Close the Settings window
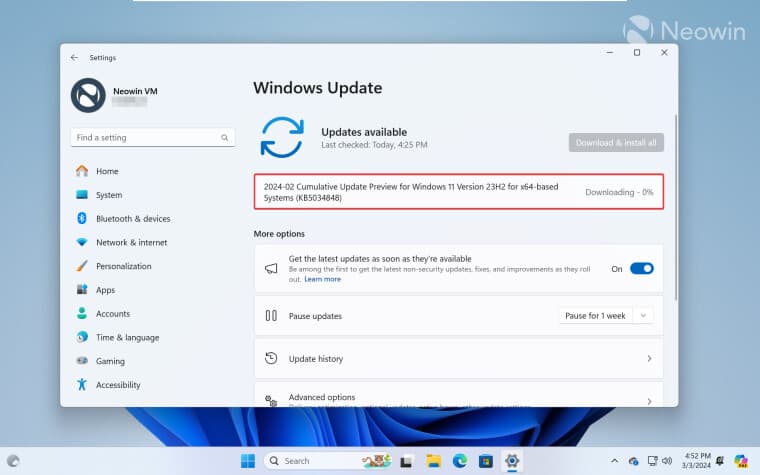This screenshot has width=760, height=475. [x=664, y=52]
